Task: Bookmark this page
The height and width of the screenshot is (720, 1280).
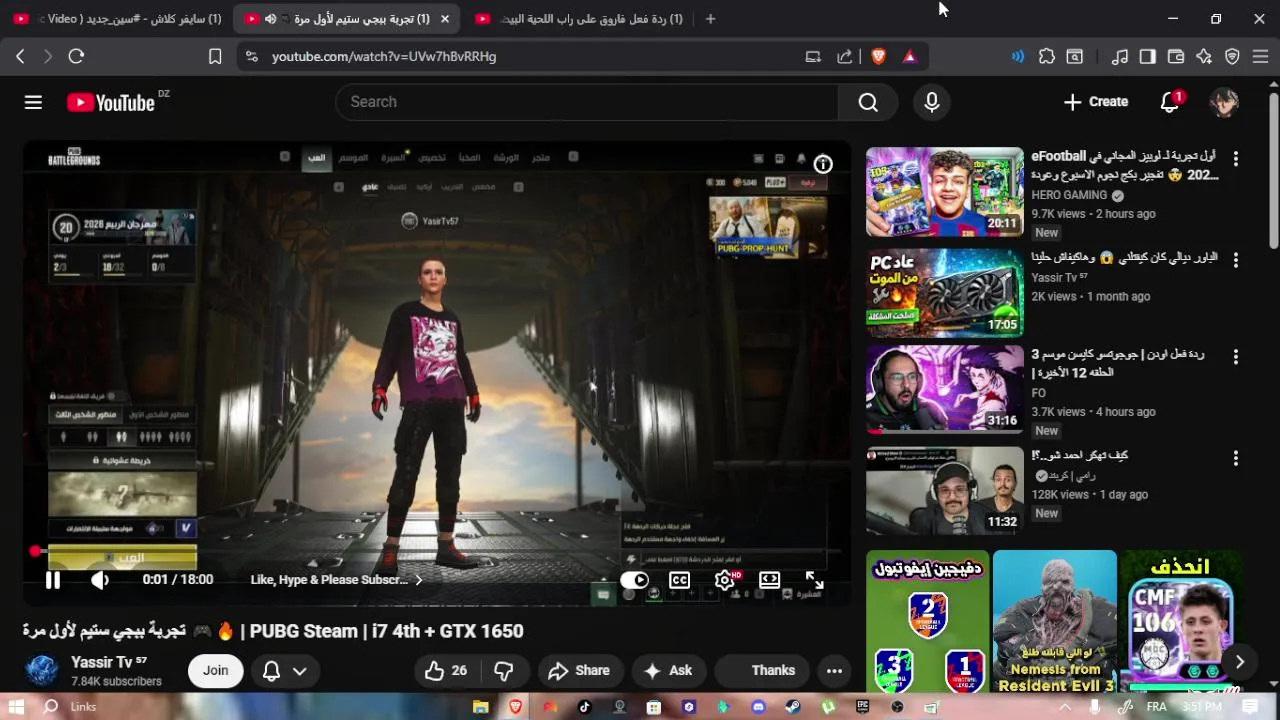Action: click(x=214, y=57)
